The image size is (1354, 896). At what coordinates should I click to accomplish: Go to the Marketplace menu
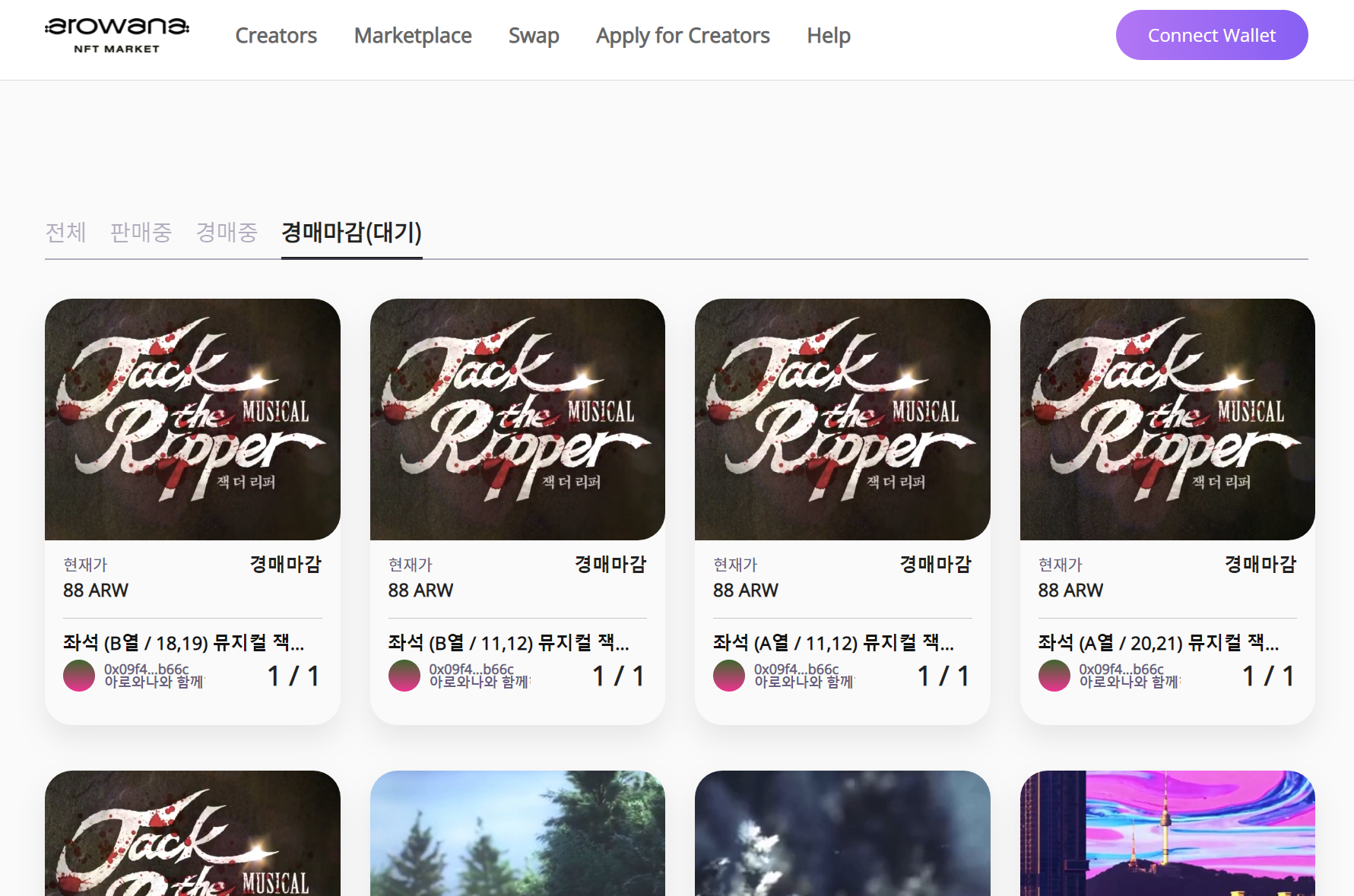(413, 36)
